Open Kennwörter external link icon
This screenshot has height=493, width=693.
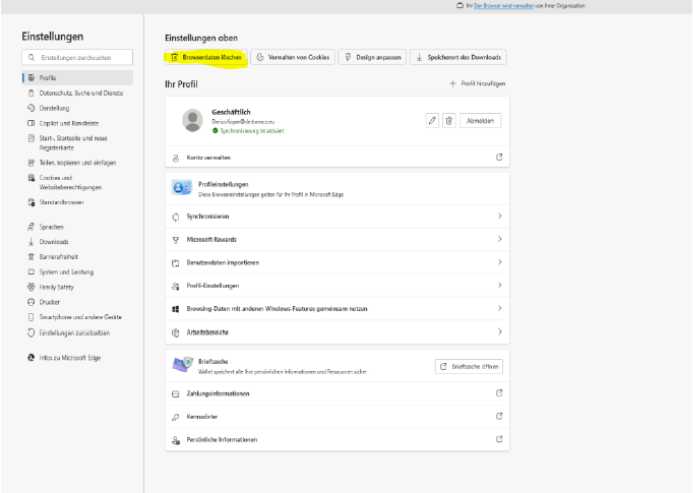point(498,416)
